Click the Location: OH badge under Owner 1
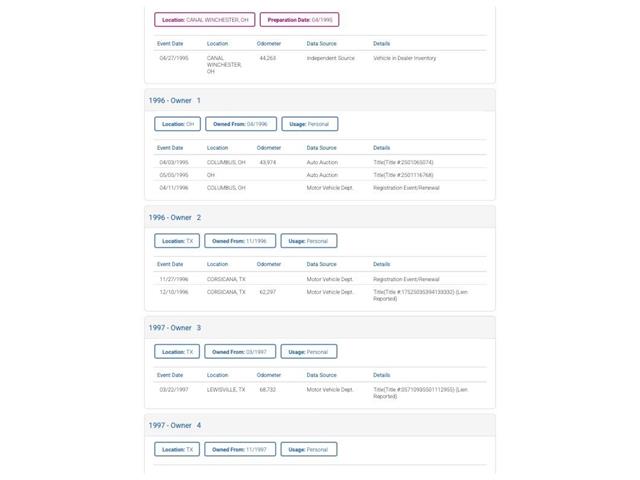Image resolution: width=640 pixels, height=480 pixels. tap(178, 124)
